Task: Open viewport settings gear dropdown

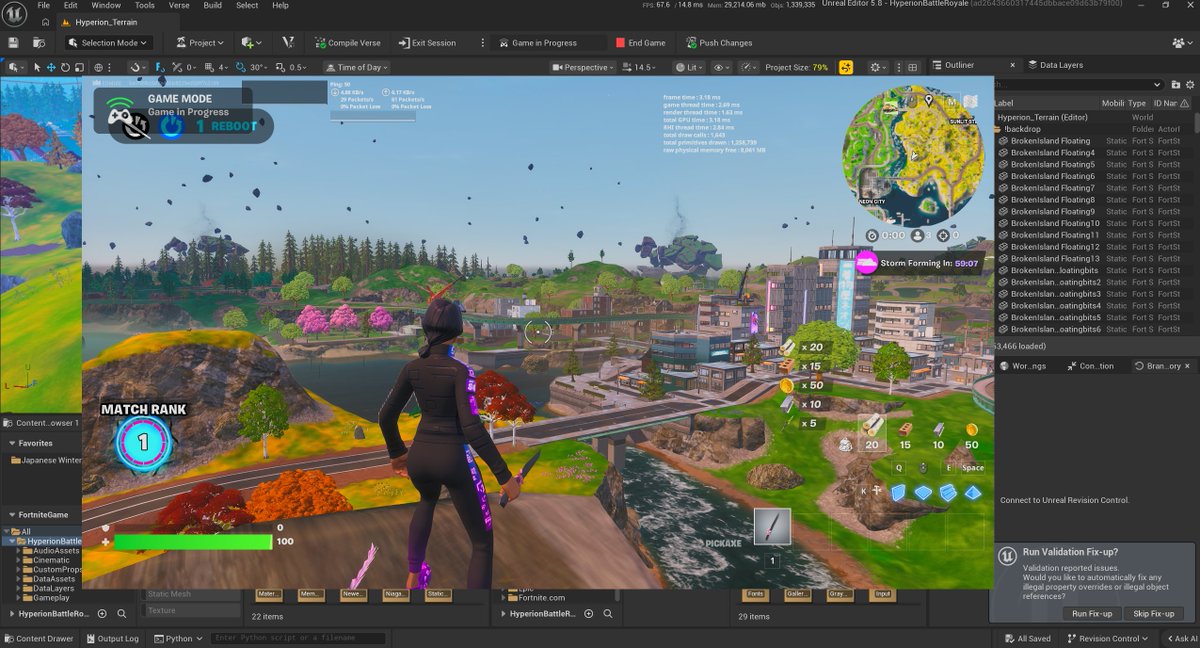Action: (878, 67)
